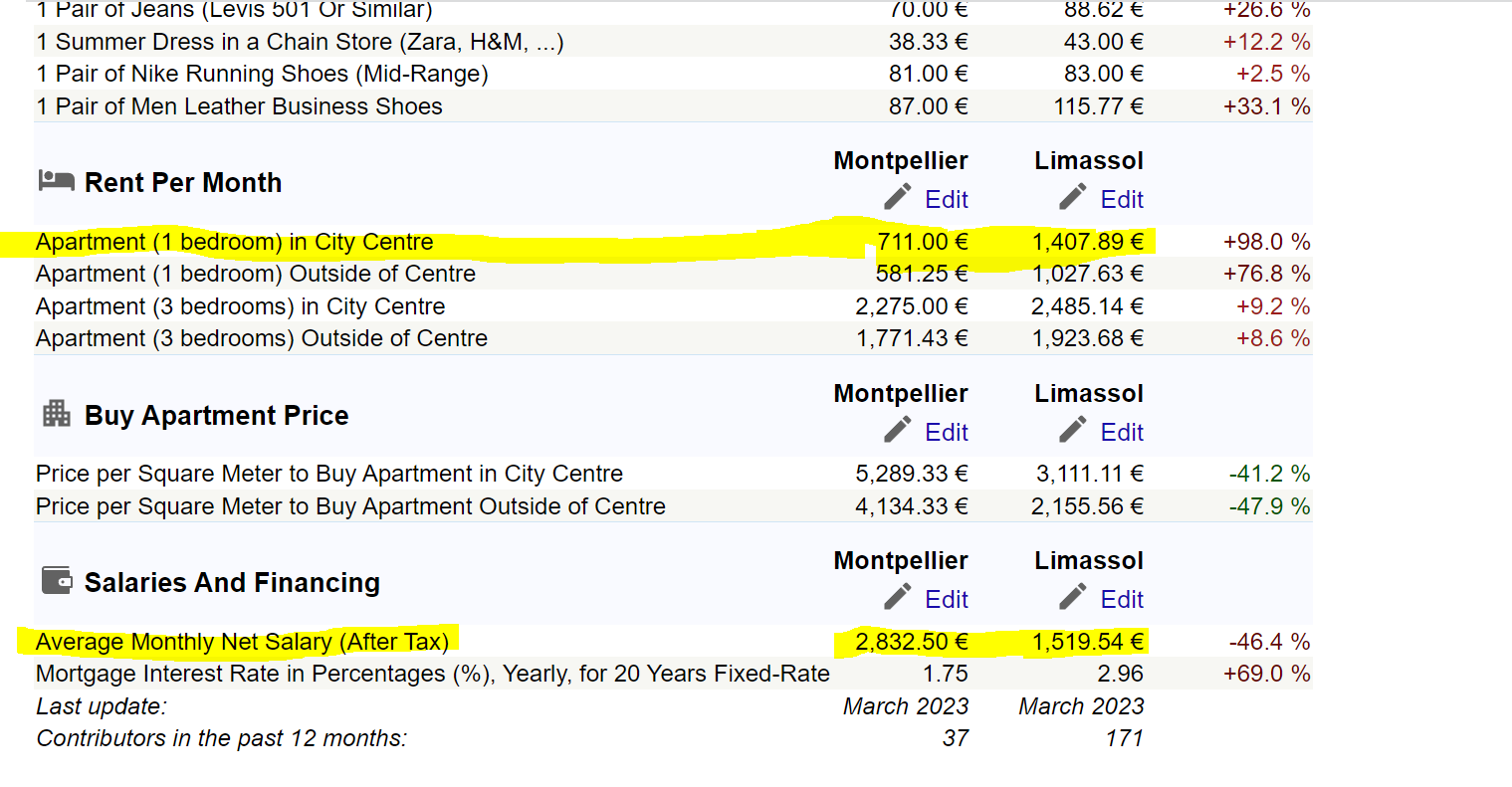Image resolution: width=1512 pixels, height=787 pixels.
Task: Click Price per Square Meter in City Centre row
Action: click(x=328, y=474)
